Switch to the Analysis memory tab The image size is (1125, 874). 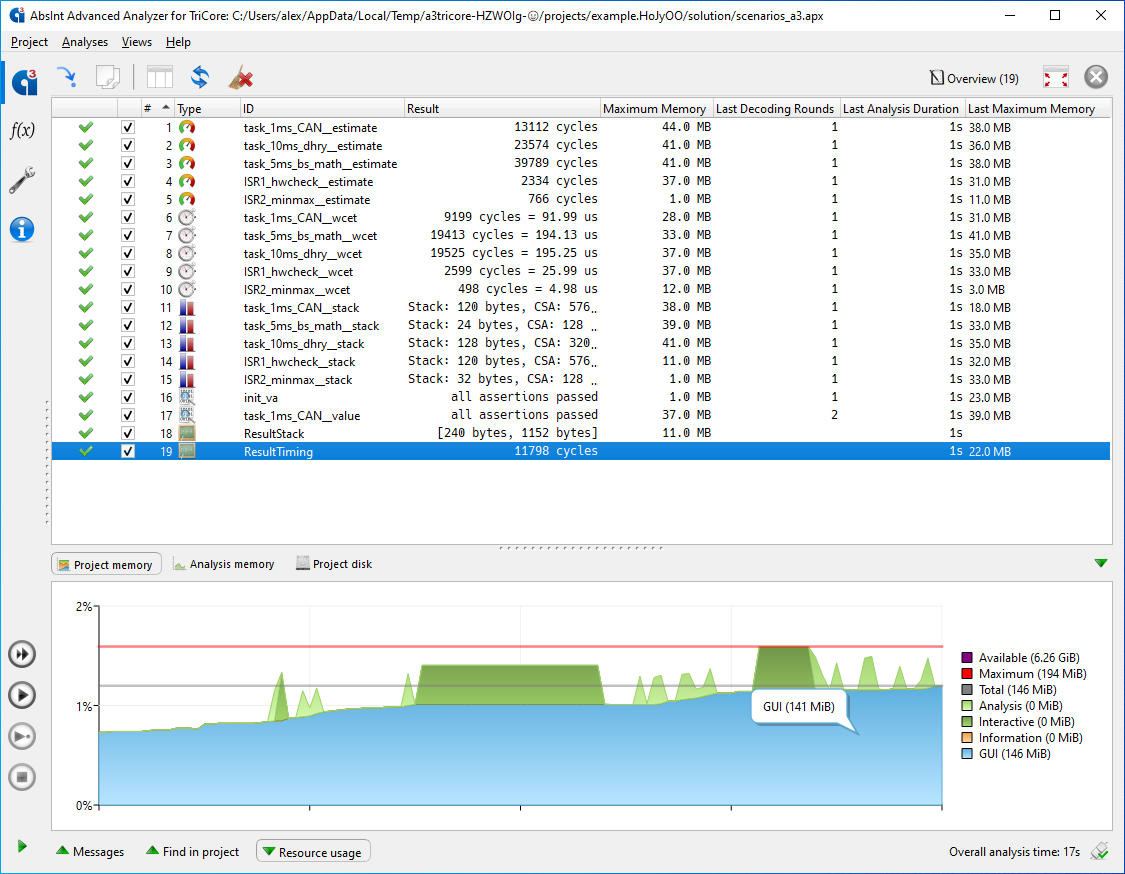click(x=224, y=564)
